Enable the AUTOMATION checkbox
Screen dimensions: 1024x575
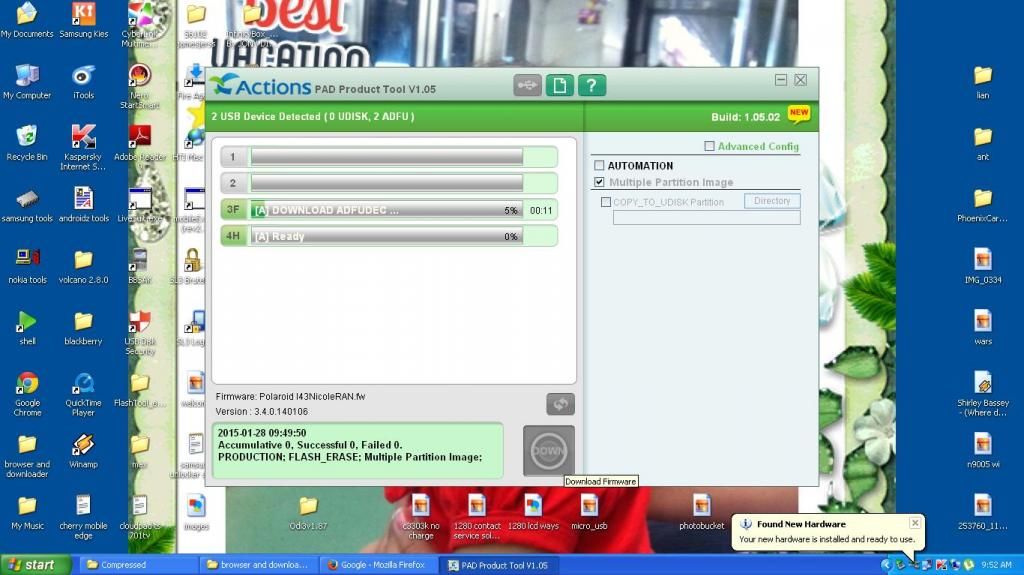click(599, 165)
